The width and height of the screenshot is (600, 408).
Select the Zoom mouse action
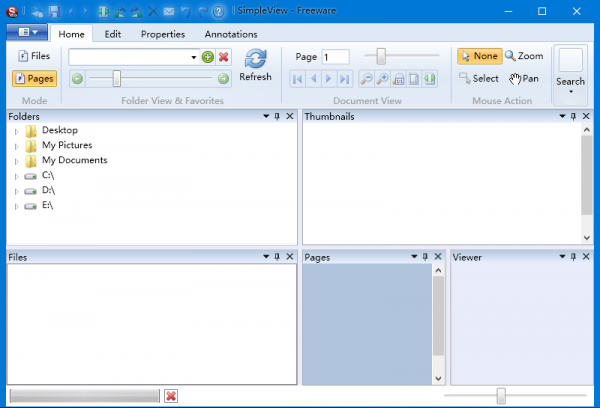click(524, 56)
